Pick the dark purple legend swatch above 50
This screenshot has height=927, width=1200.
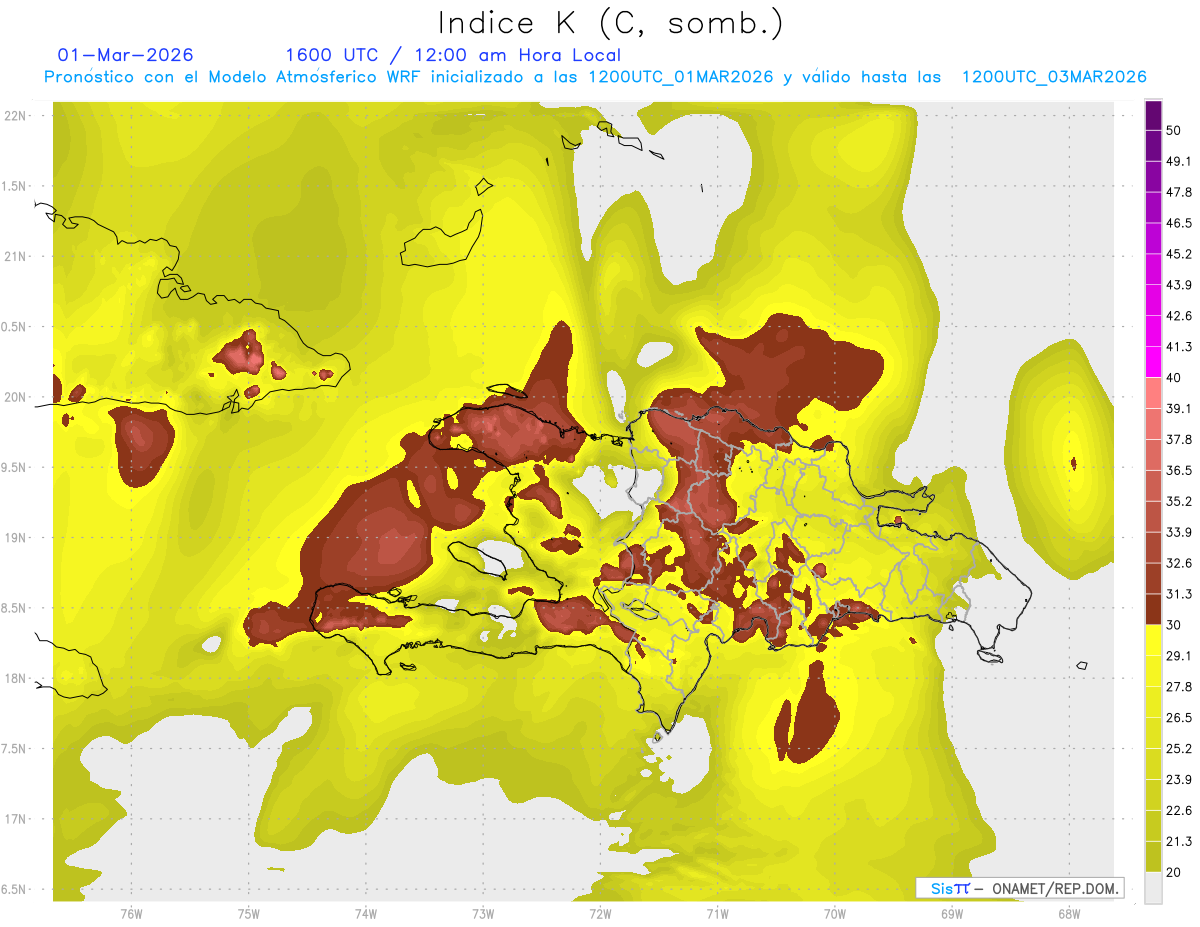(1153, 116)
